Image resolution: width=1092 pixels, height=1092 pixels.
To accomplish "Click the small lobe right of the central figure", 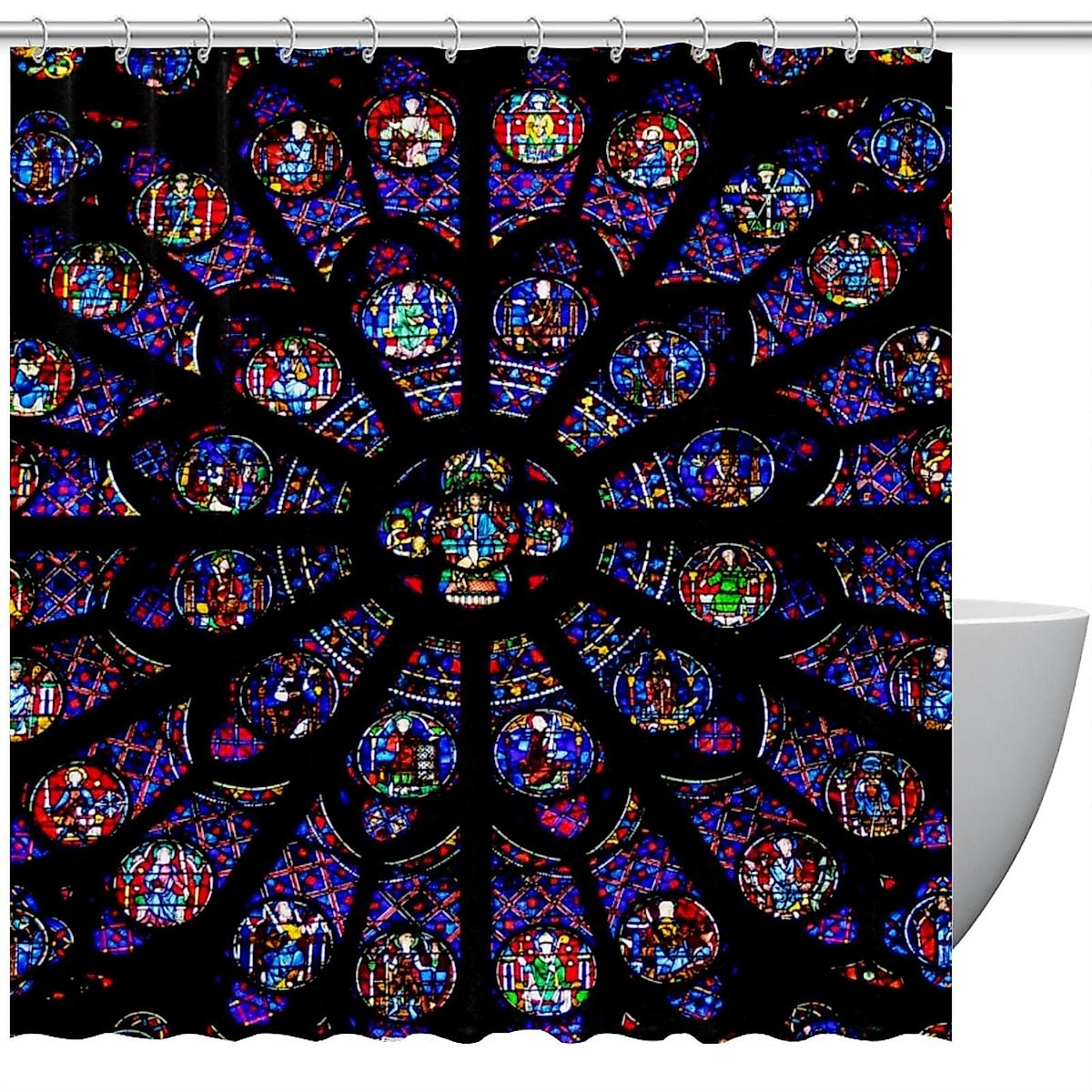I will pos(546,527).
